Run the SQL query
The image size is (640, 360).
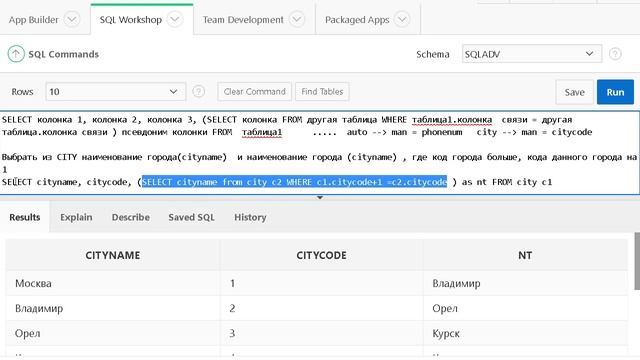[615, 92]
